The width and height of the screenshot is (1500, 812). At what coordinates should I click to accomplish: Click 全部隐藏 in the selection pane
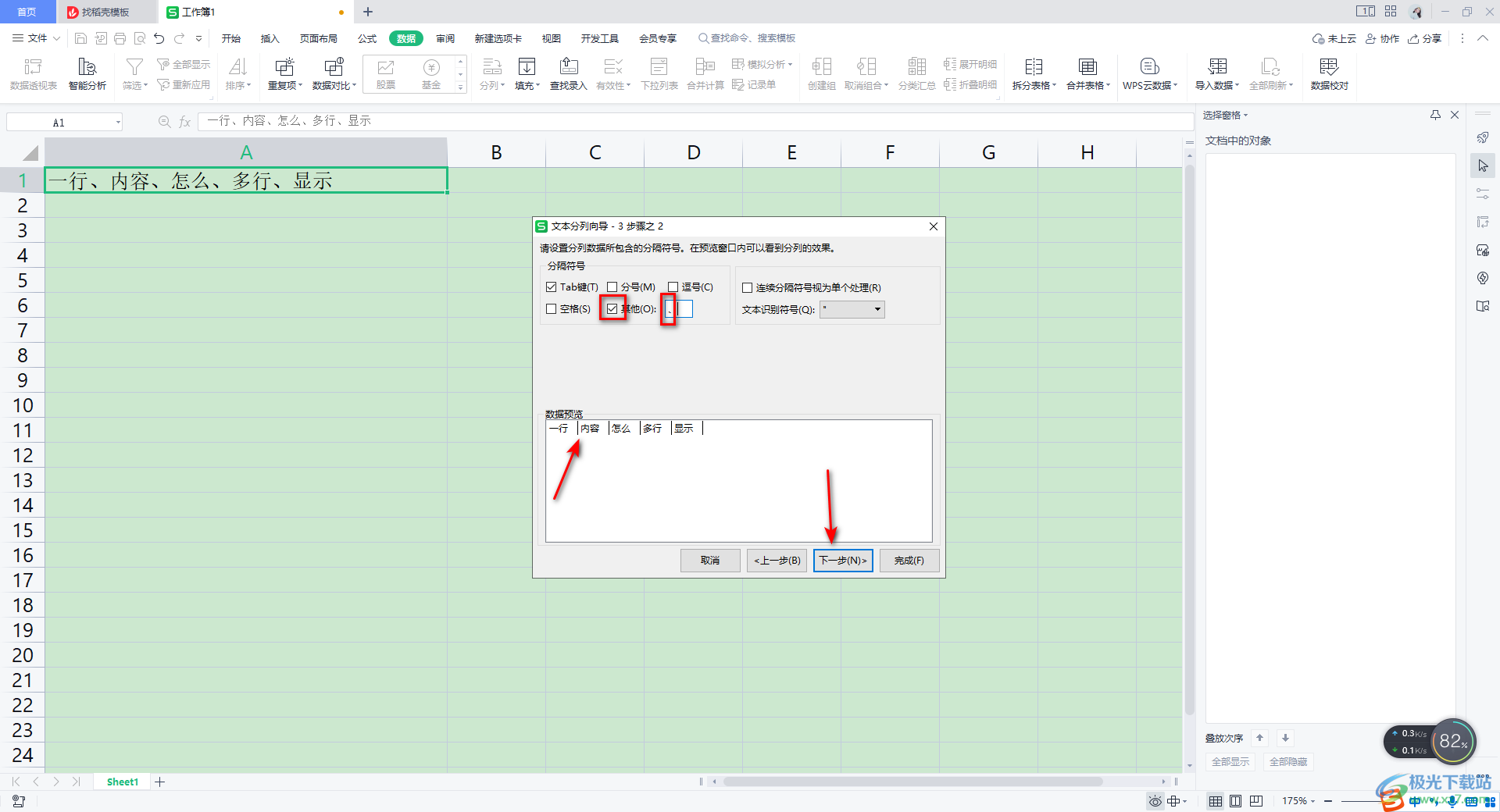[x=1288, y=762]
